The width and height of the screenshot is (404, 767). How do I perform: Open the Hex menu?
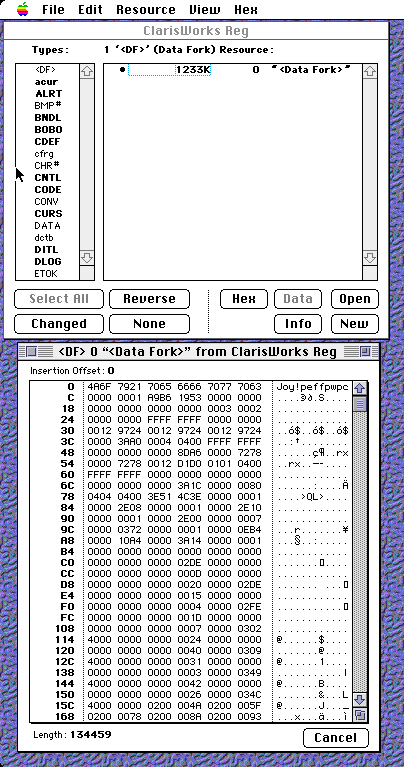[x=246, y=9]
